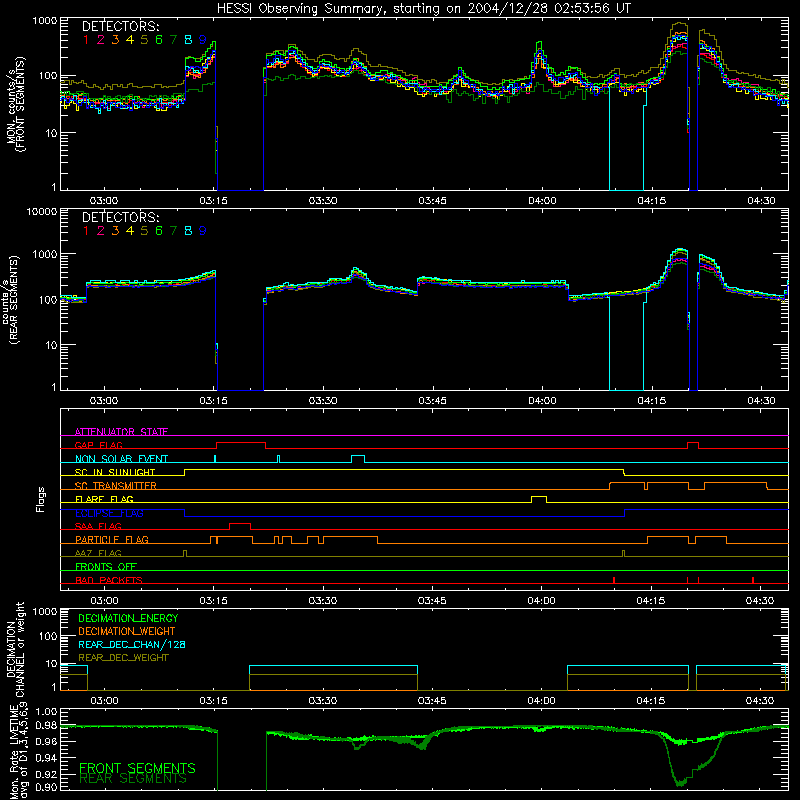Click dark green detector 7 in front segments legend

pyautogui.click(x=173, y=40)
